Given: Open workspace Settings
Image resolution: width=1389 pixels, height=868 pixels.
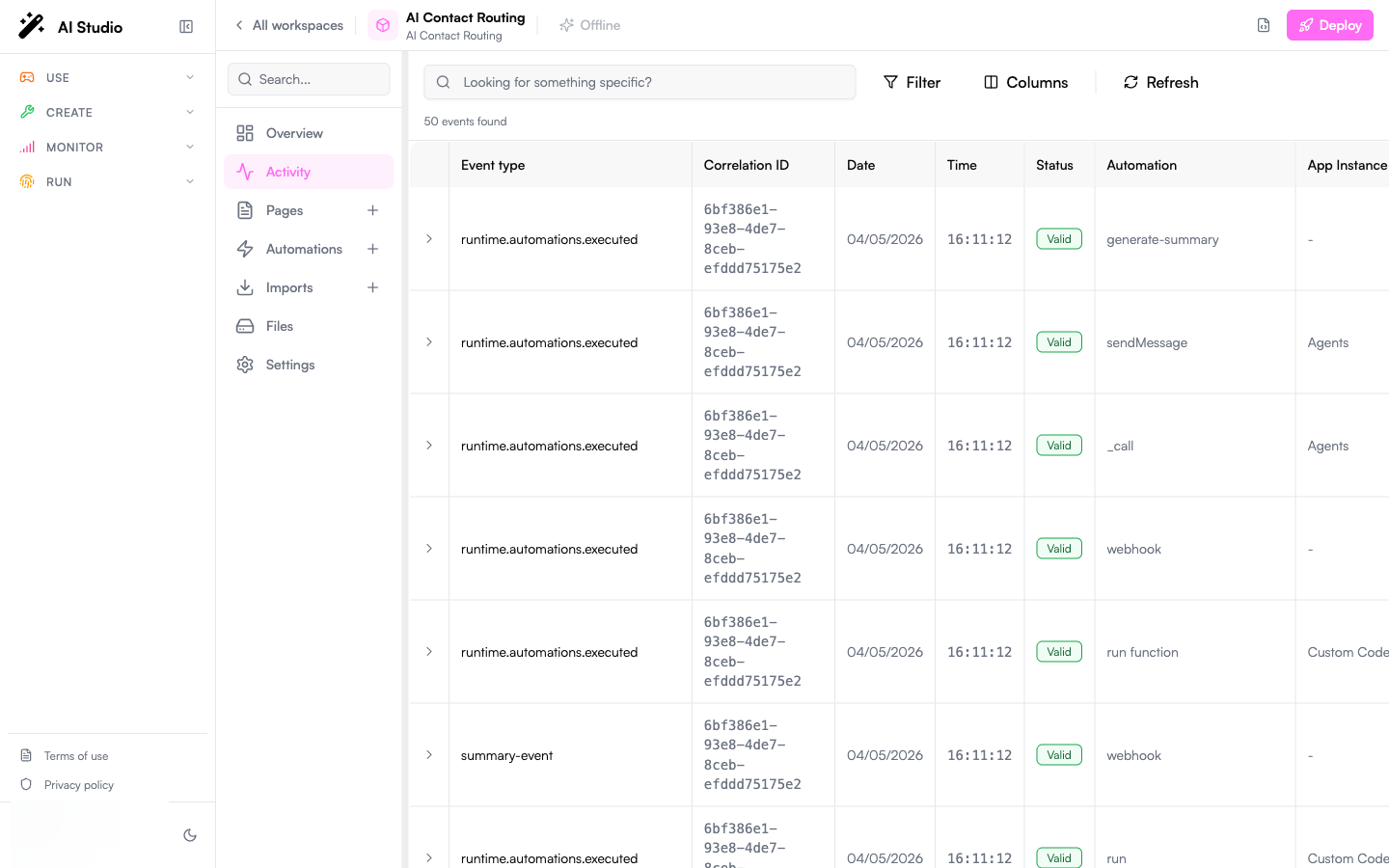Looking at the screenshot, I should [x=309, y=365].
